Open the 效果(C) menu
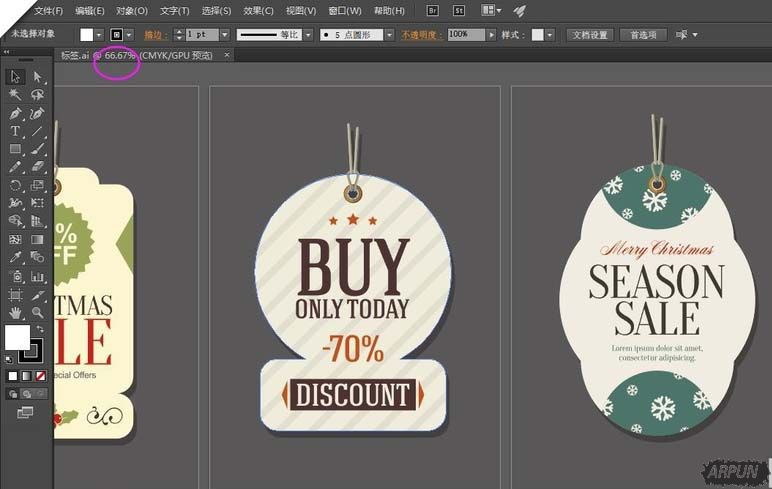Image resolution: width=772 pixels, height=489 pixels. click(259, 11)
